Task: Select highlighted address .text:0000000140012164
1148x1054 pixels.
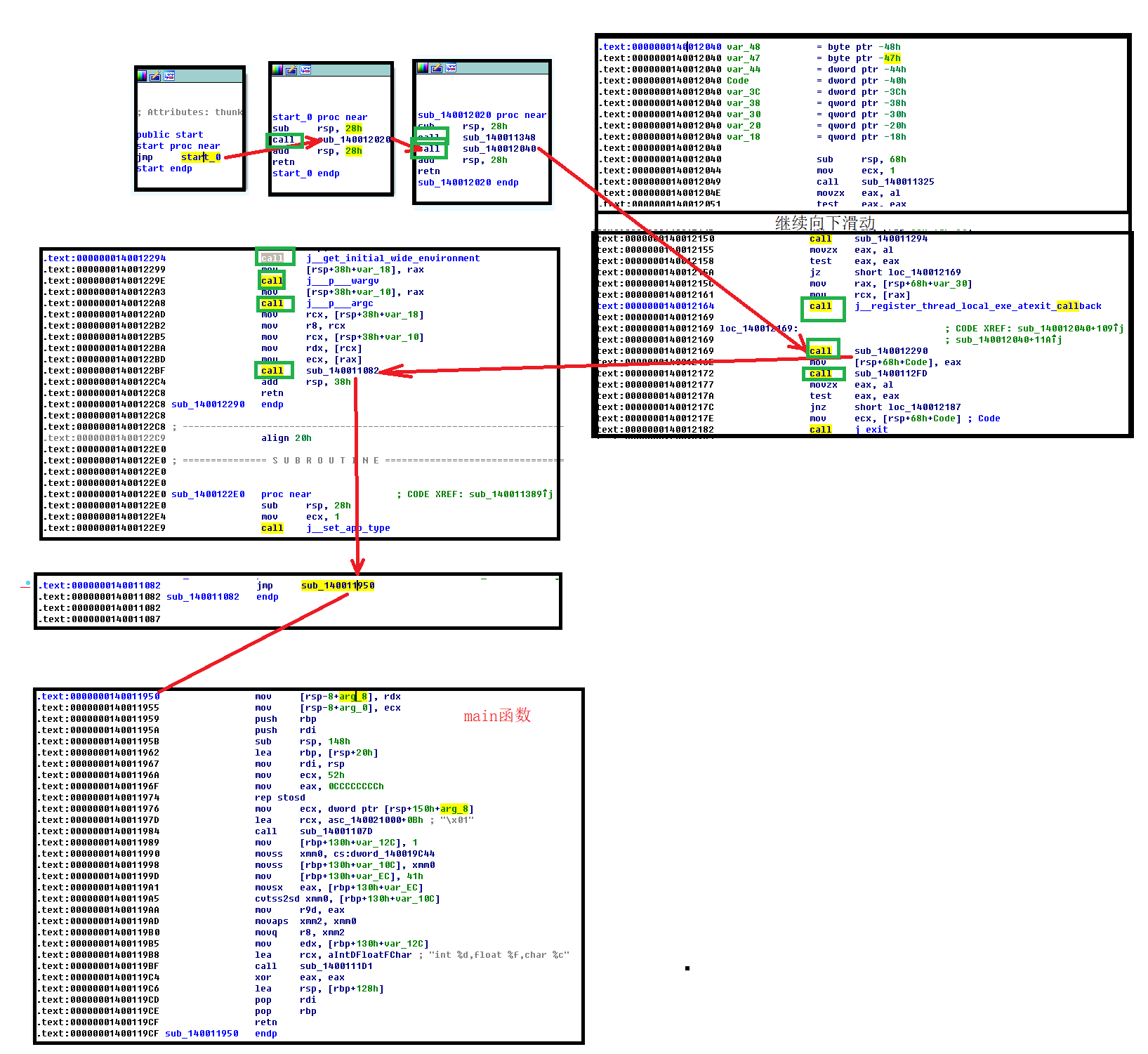Action: coord(654,306)
